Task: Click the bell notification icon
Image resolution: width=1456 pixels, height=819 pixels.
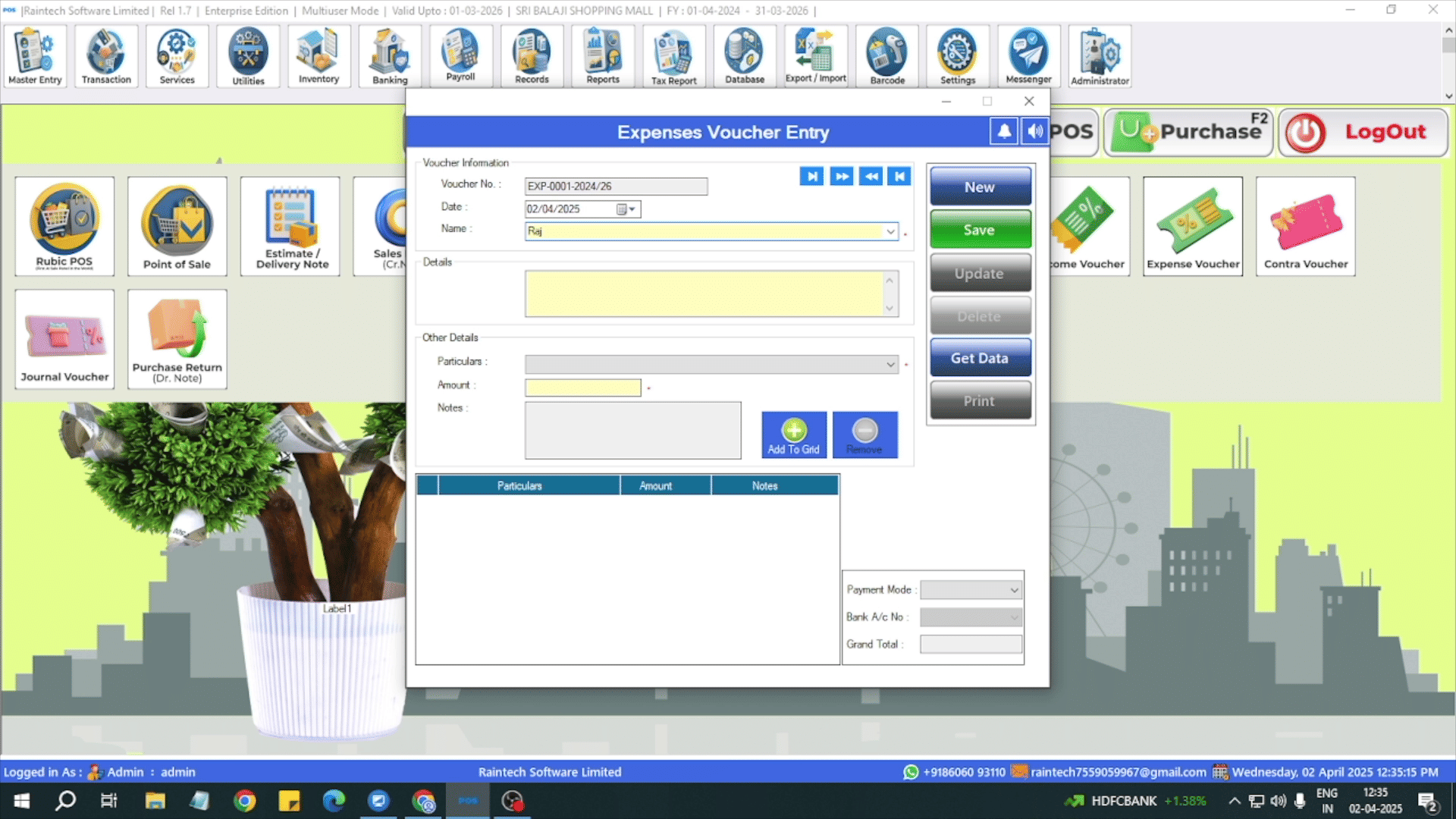Action: coord(1004,131)
